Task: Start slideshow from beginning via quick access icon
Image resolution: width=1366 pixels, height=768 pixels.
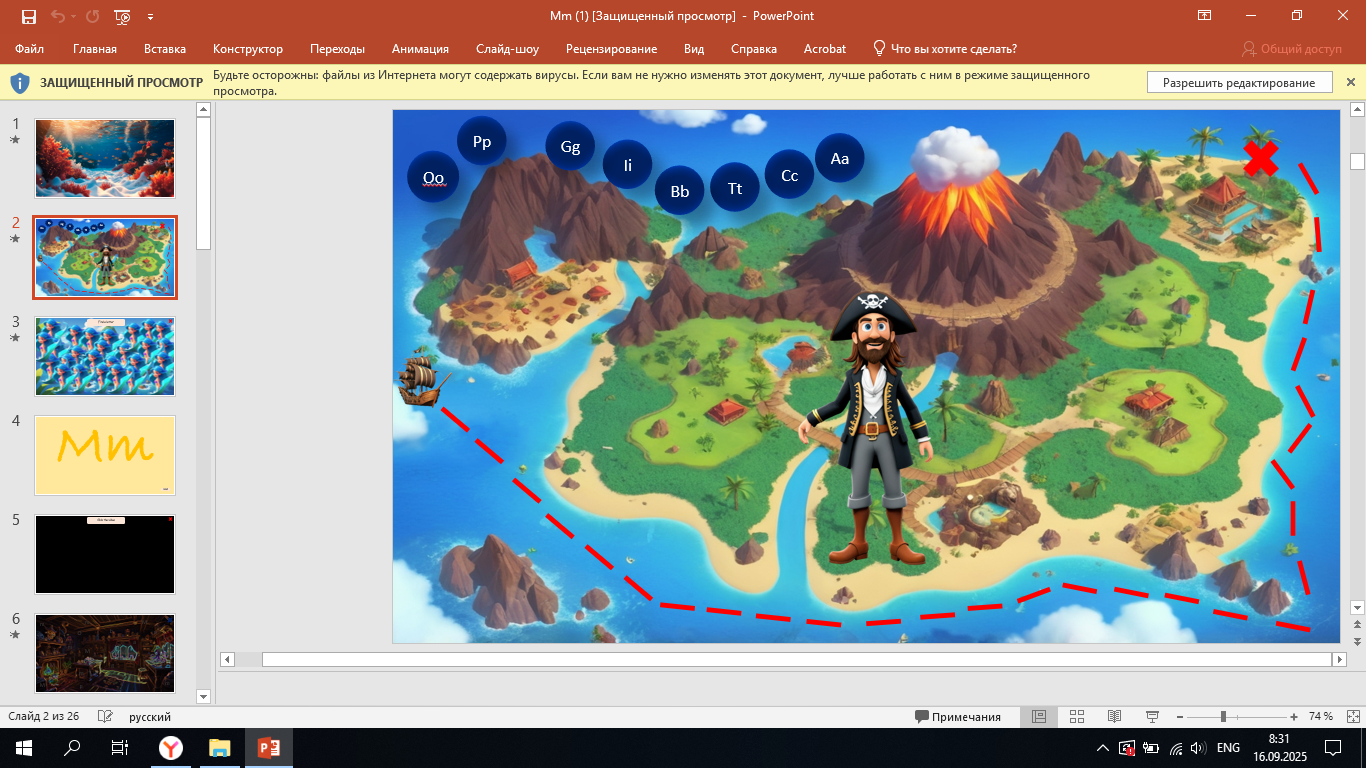Action: pyautogui.click(x=123, y=16)
